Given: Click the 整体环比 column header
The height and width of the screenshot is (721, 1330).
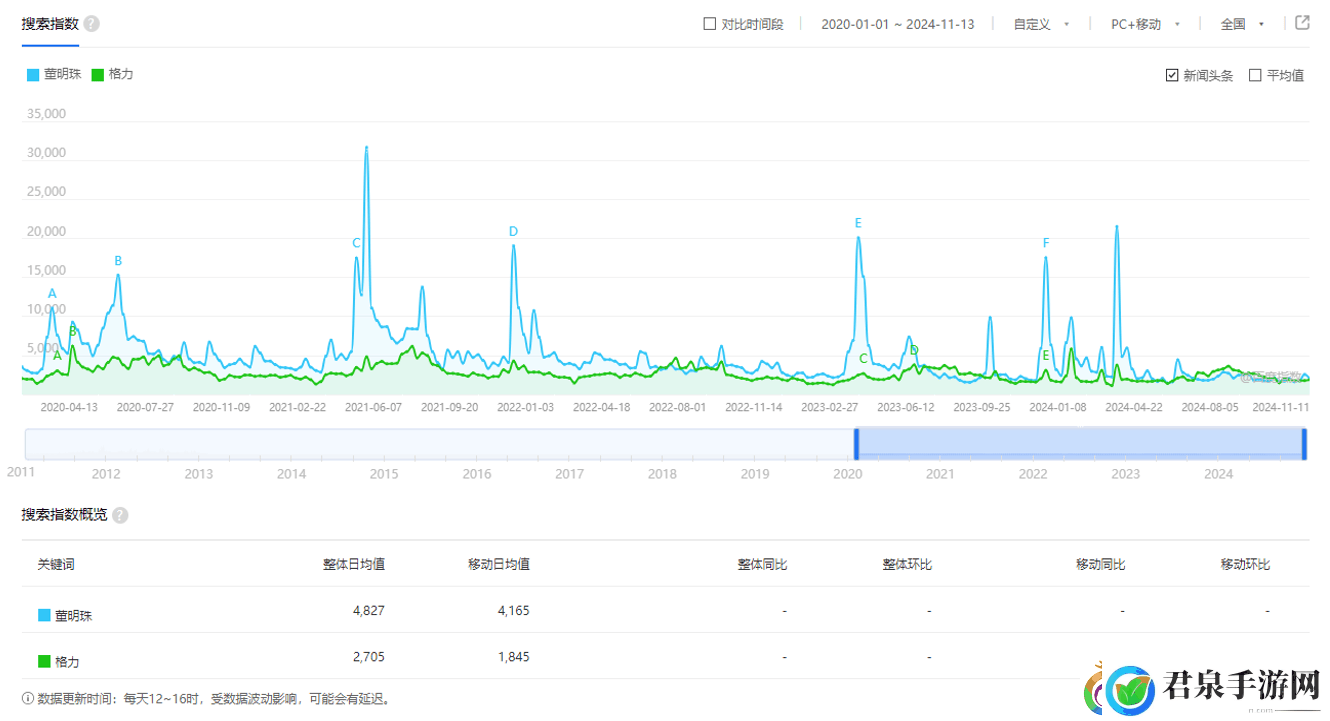Looking at the screenshot, I should [907, 564].
